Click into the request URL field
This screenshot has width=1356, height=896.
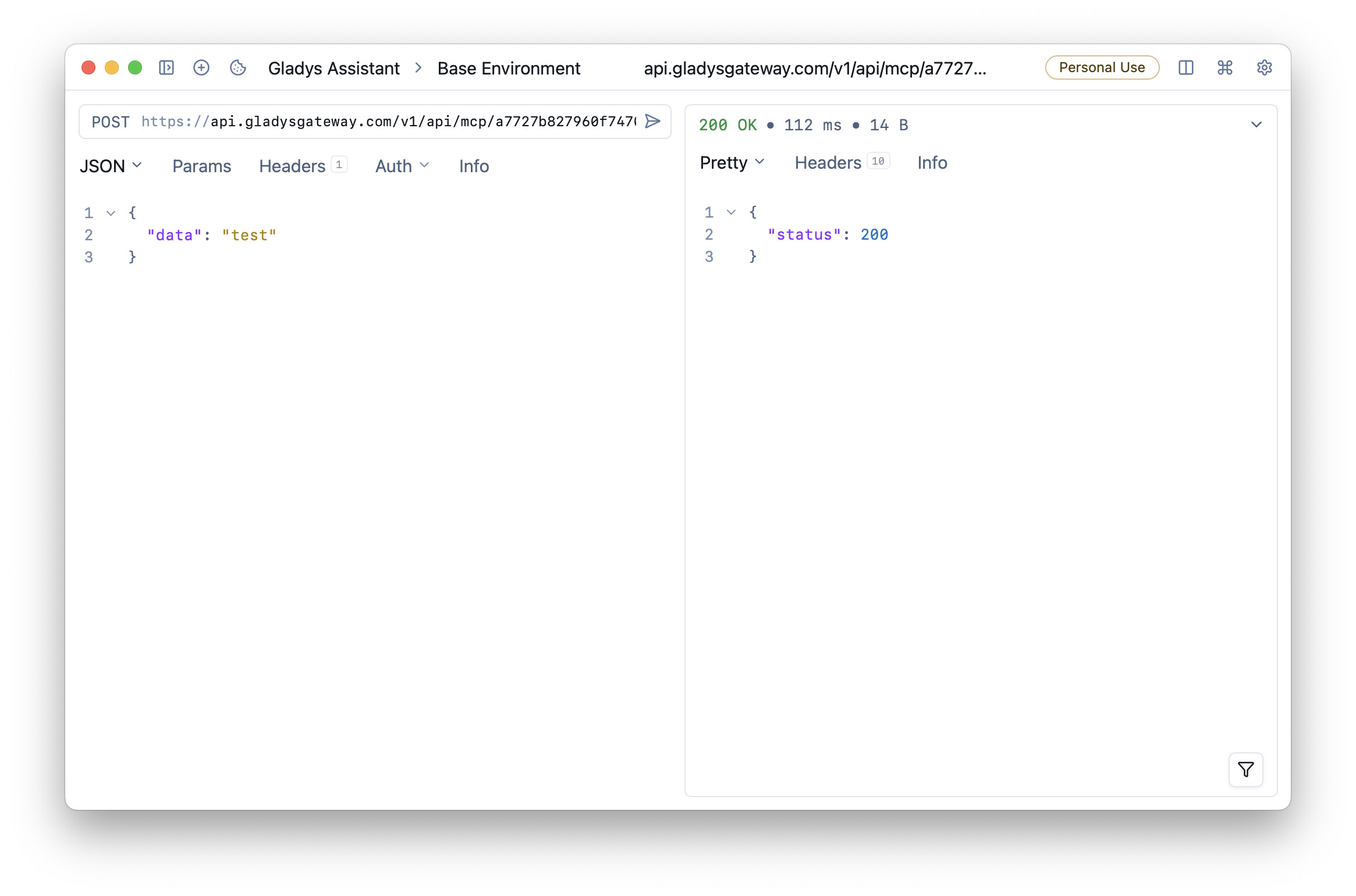tap(407, 122)
